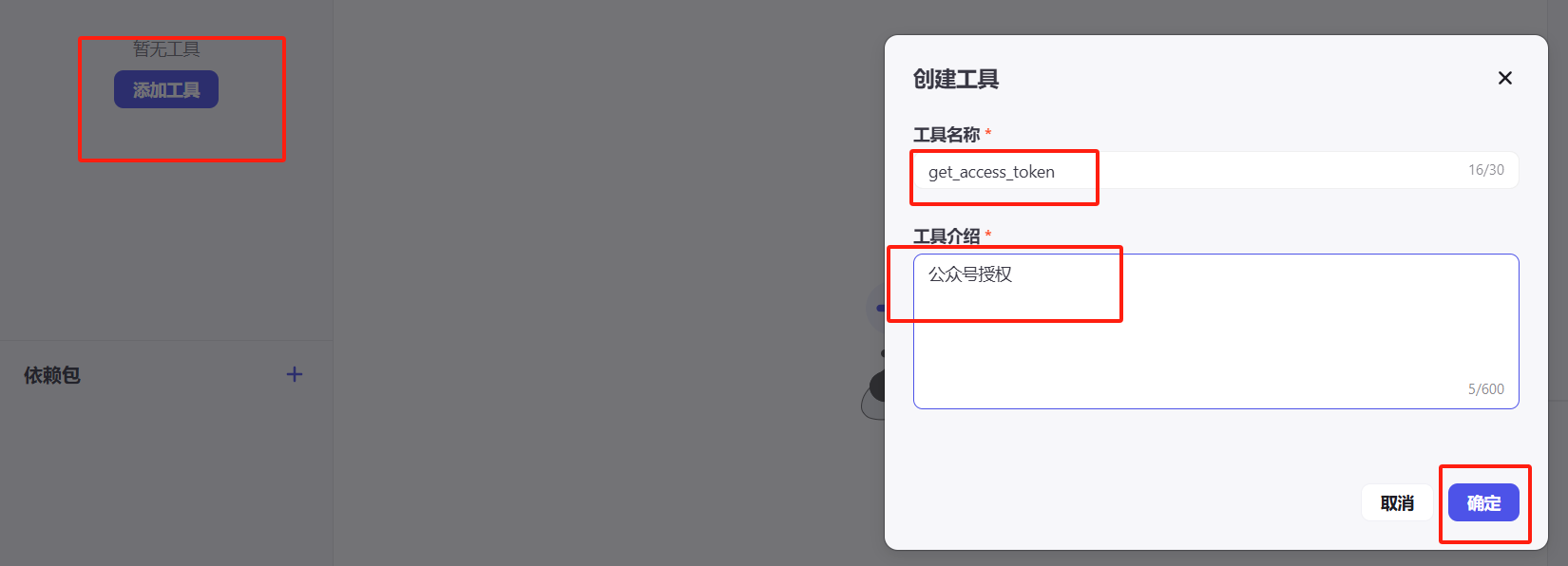Click the 公众号授权 text in description box

coord(970,274)
